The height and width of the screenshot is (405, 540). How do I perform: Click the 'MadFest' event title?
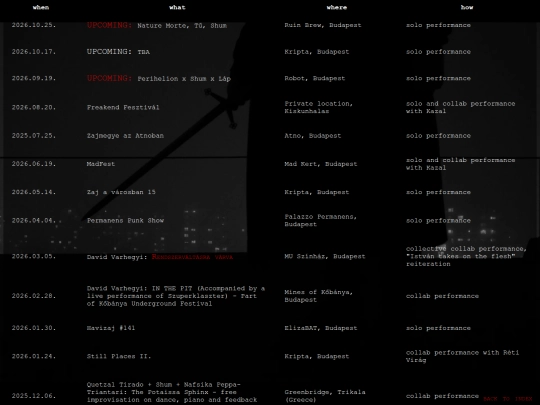click(x=101, y=164)
